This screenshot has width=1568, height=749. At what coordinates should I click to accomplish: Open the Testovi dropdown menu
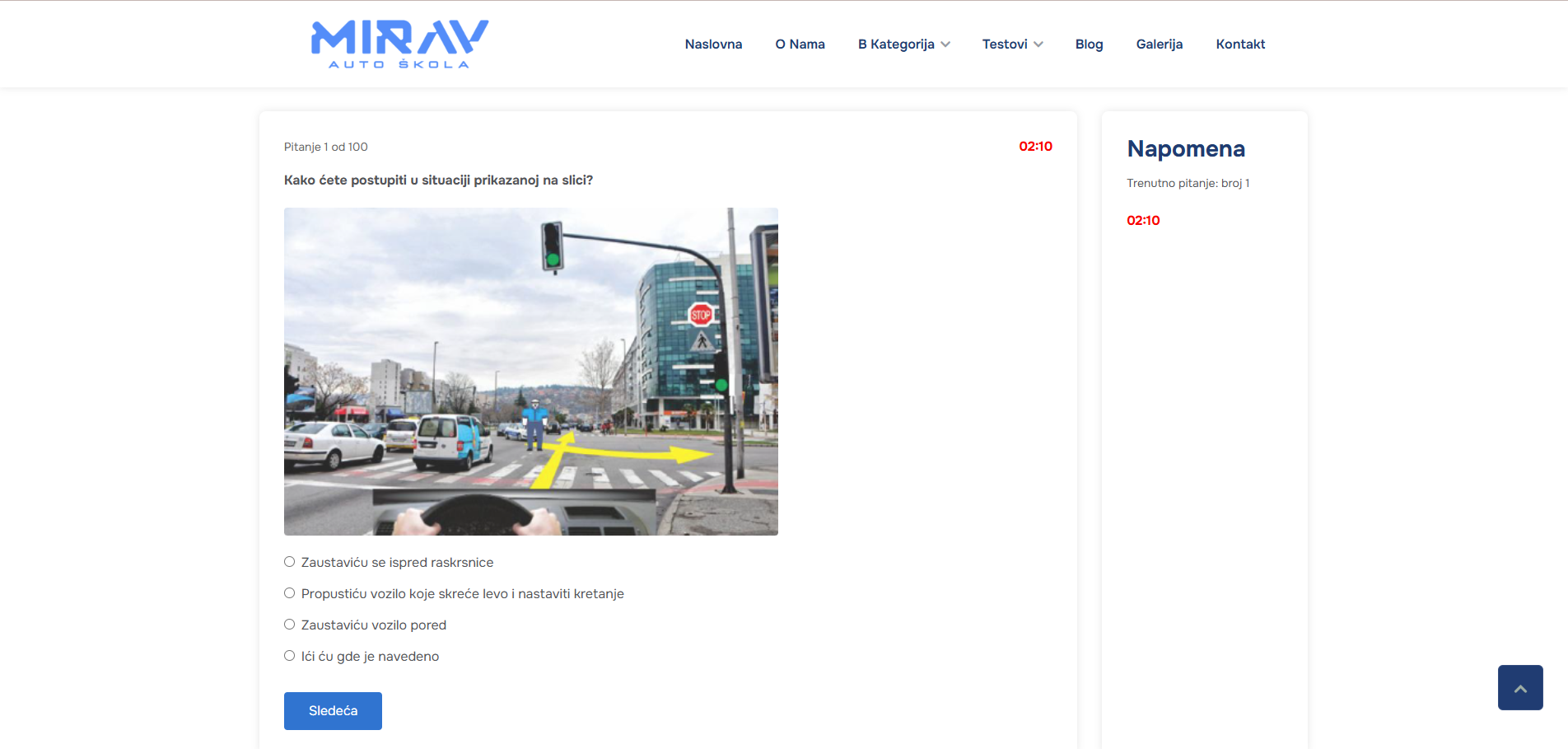[x=1004, y=44]
